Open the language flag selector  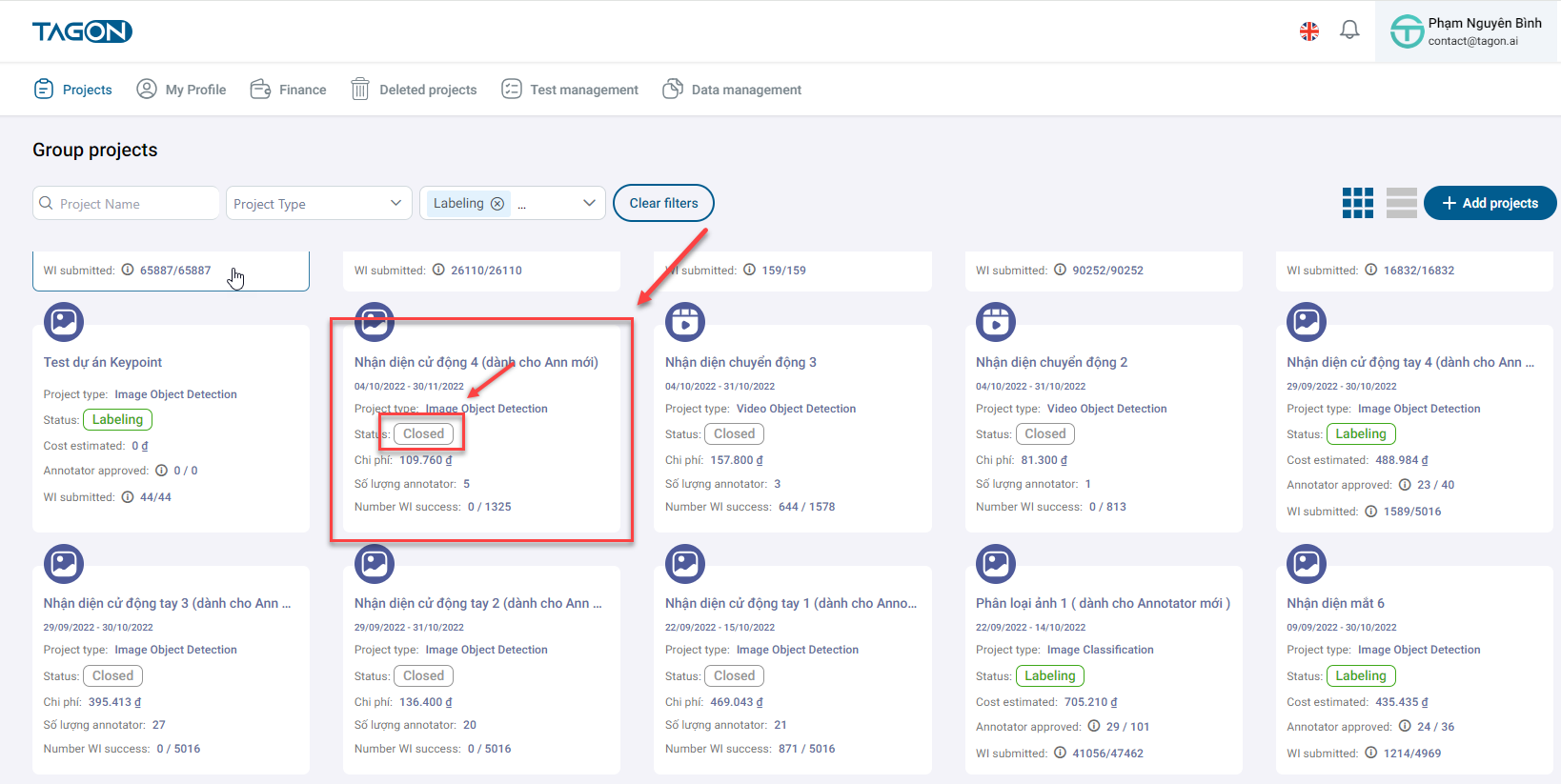[x=1309, y=31]
